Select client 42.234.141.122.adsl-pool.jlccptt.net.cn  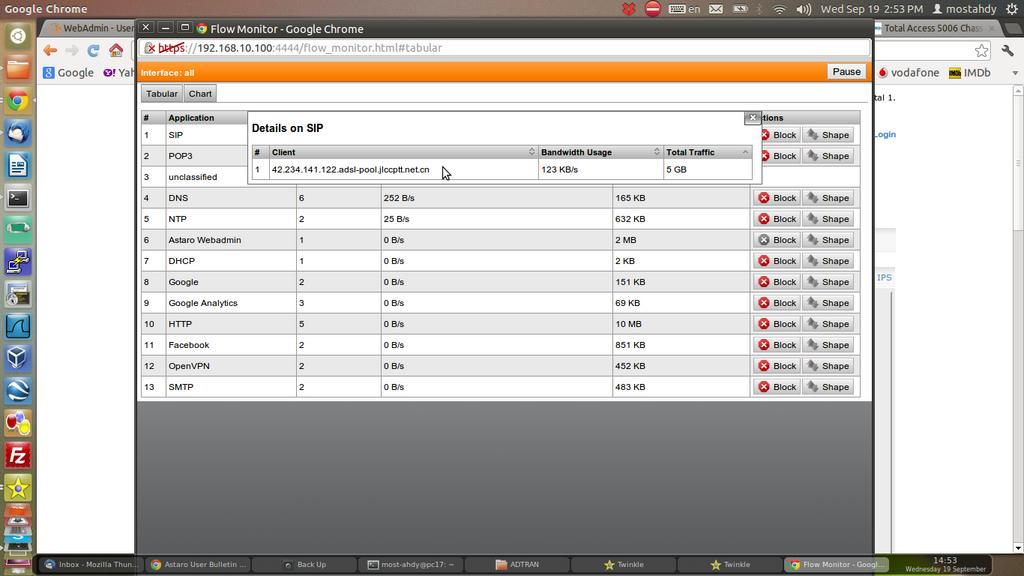point(351,170)
